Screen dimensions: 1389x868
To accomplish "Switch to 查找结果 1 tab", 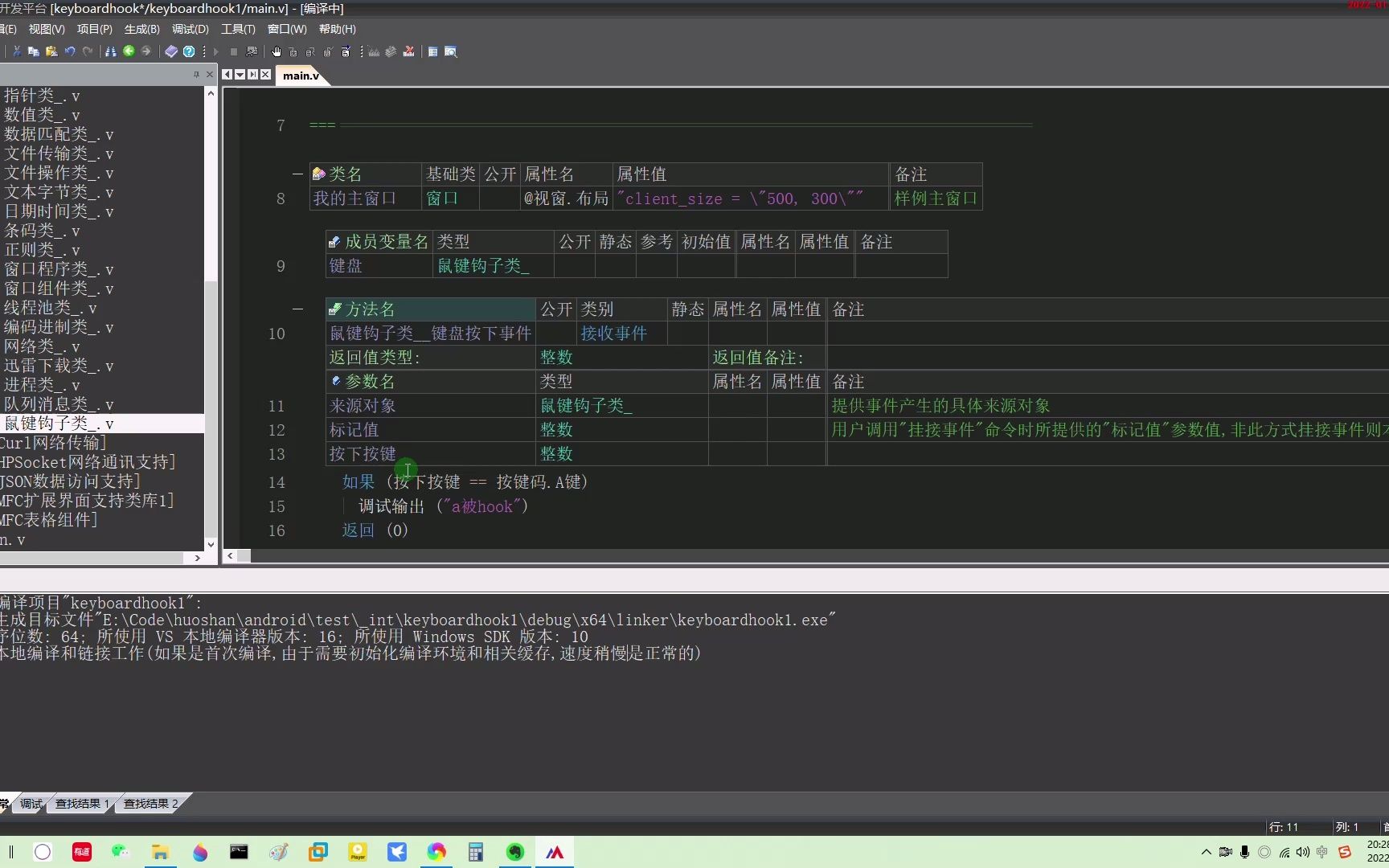I will pos(82,804).
